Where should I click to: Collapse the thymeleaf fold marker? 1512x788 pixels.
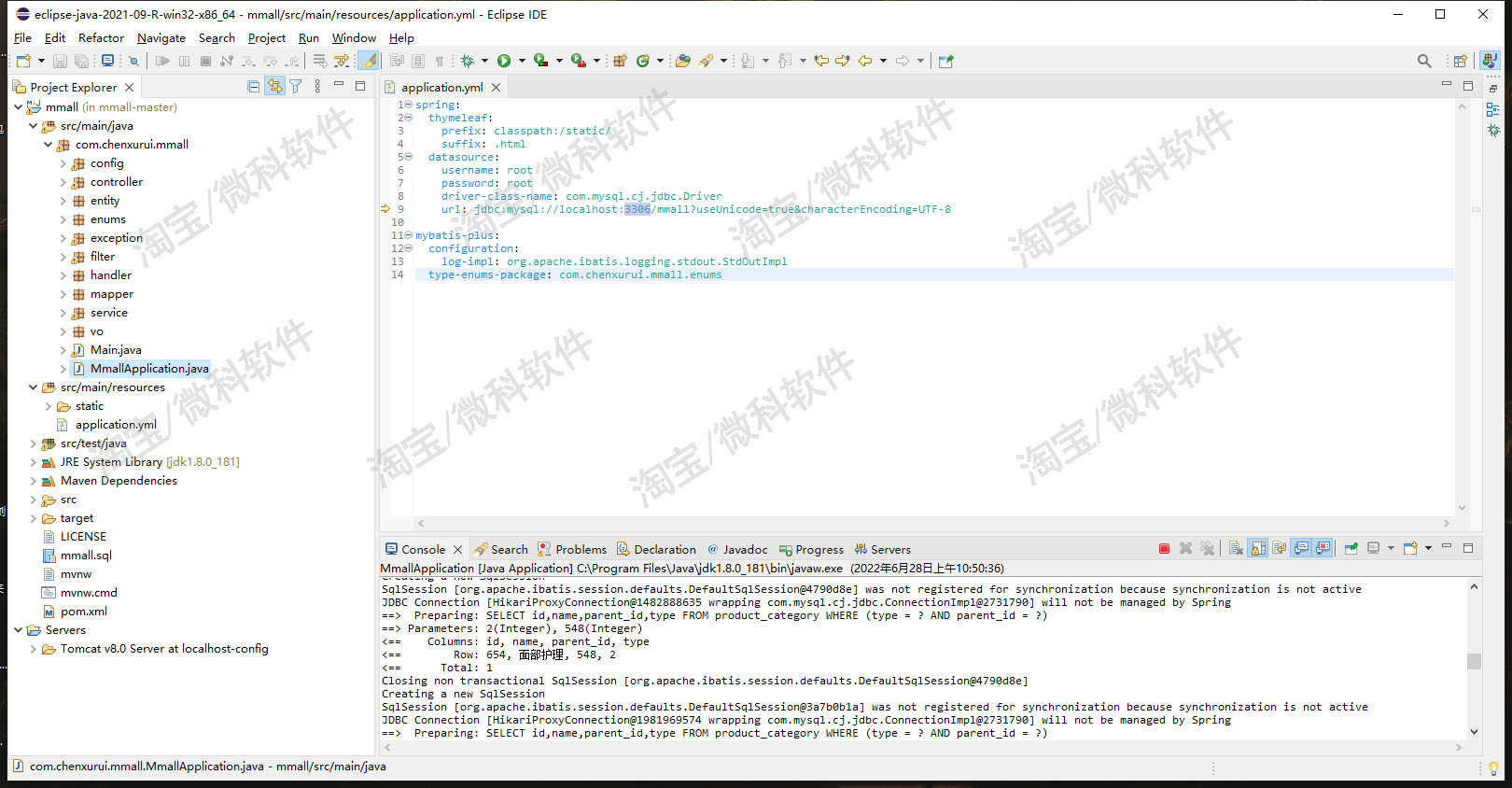[x=408, y=118]
